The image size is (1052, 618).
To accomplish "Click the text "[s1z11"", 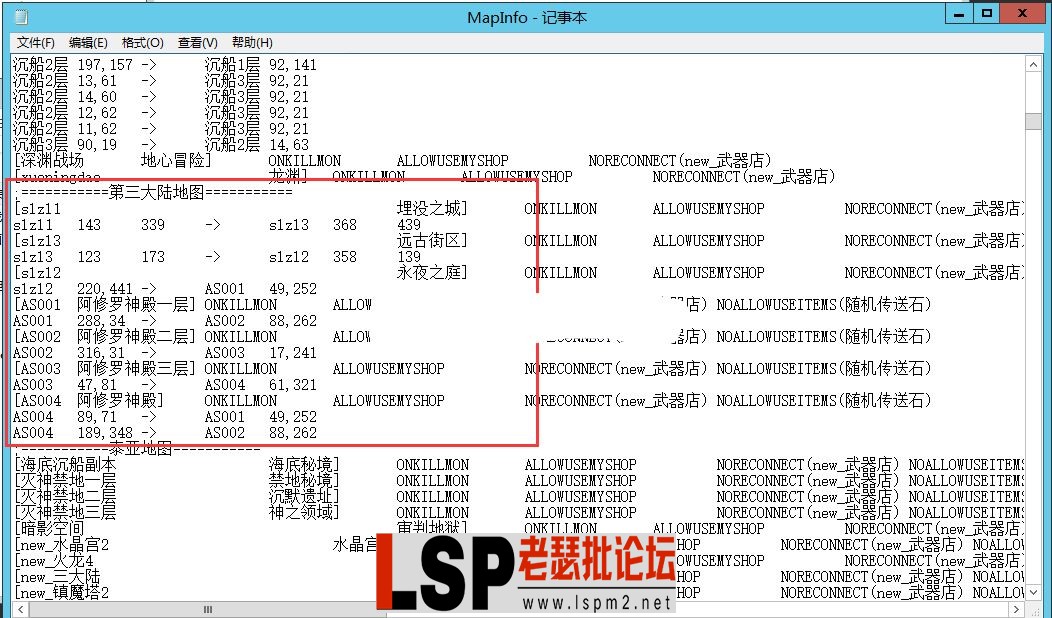I will (x=37, y=209).
